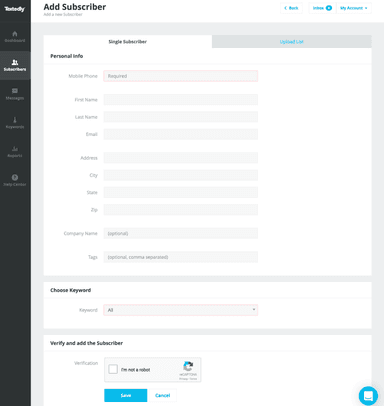The image size is (384, 406).
Task: Expand the My Account menu
Action: coord(354,8)
